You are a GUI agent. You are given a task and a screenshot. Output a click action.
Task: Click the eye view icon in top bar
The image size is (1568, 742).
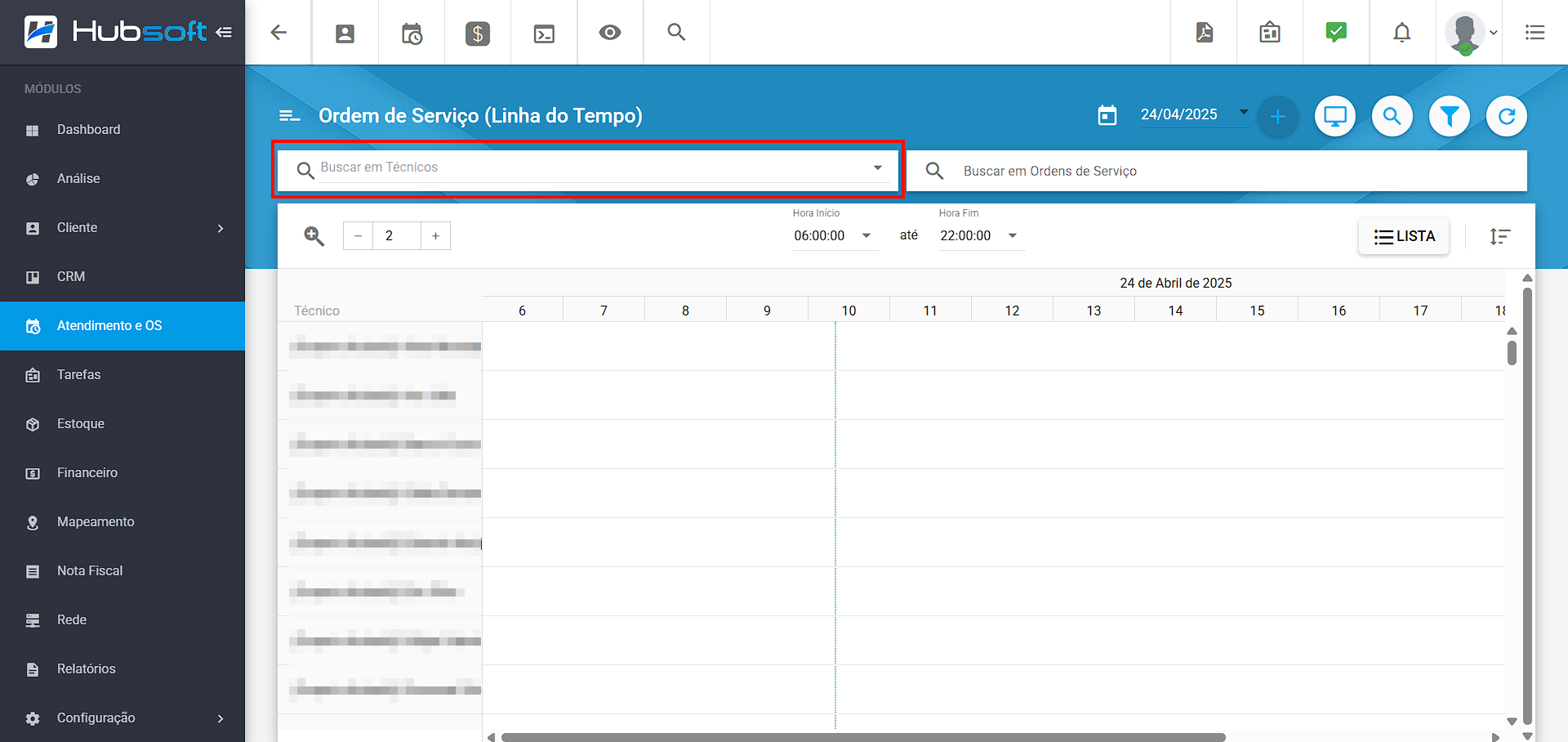coord(610,33)
